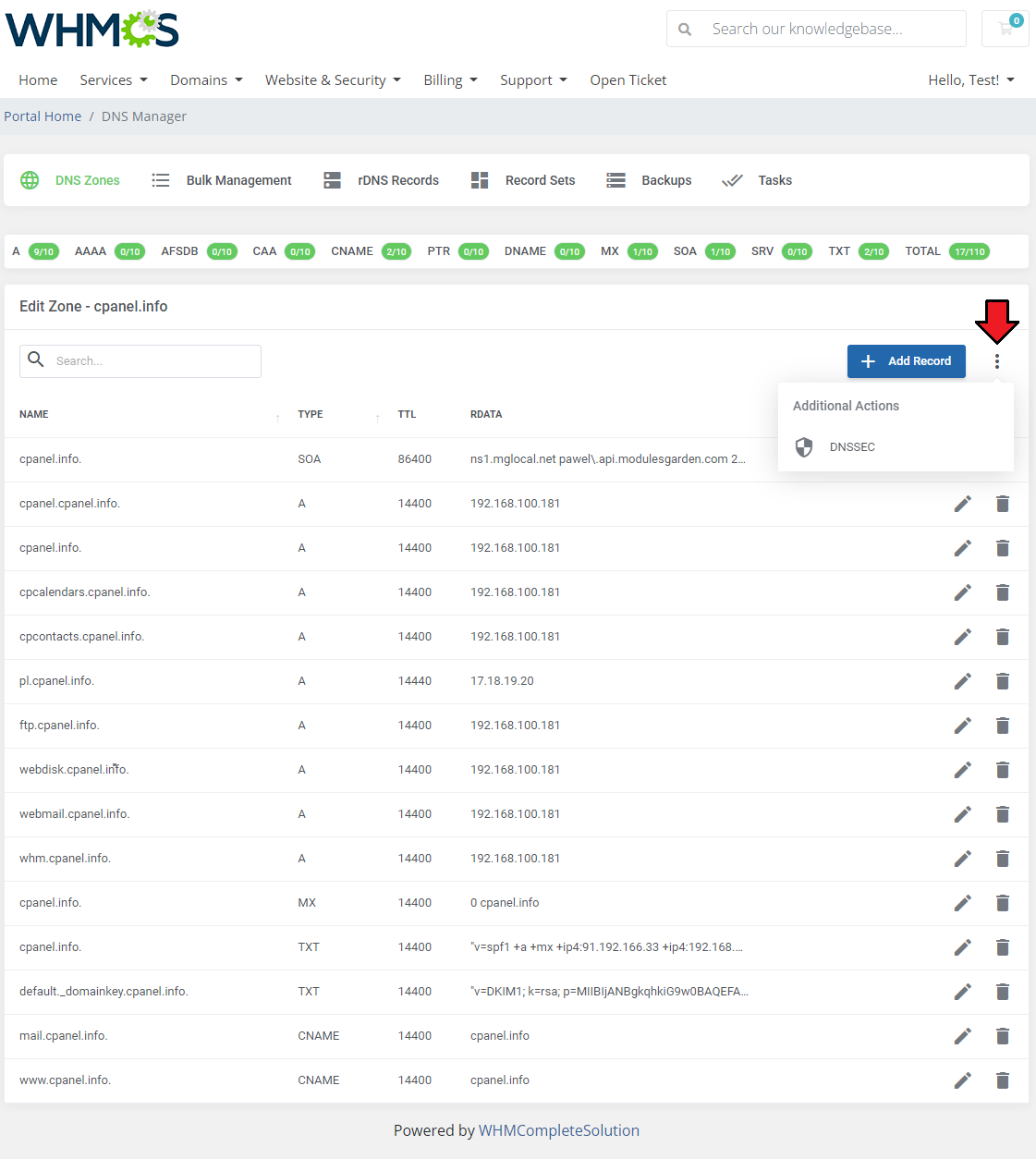Viewport: 1036px width, 1159px height.
Task: Delete the cpanel.info. TXT spf record
Action: pyautogui.click(x=1003, y=947)
